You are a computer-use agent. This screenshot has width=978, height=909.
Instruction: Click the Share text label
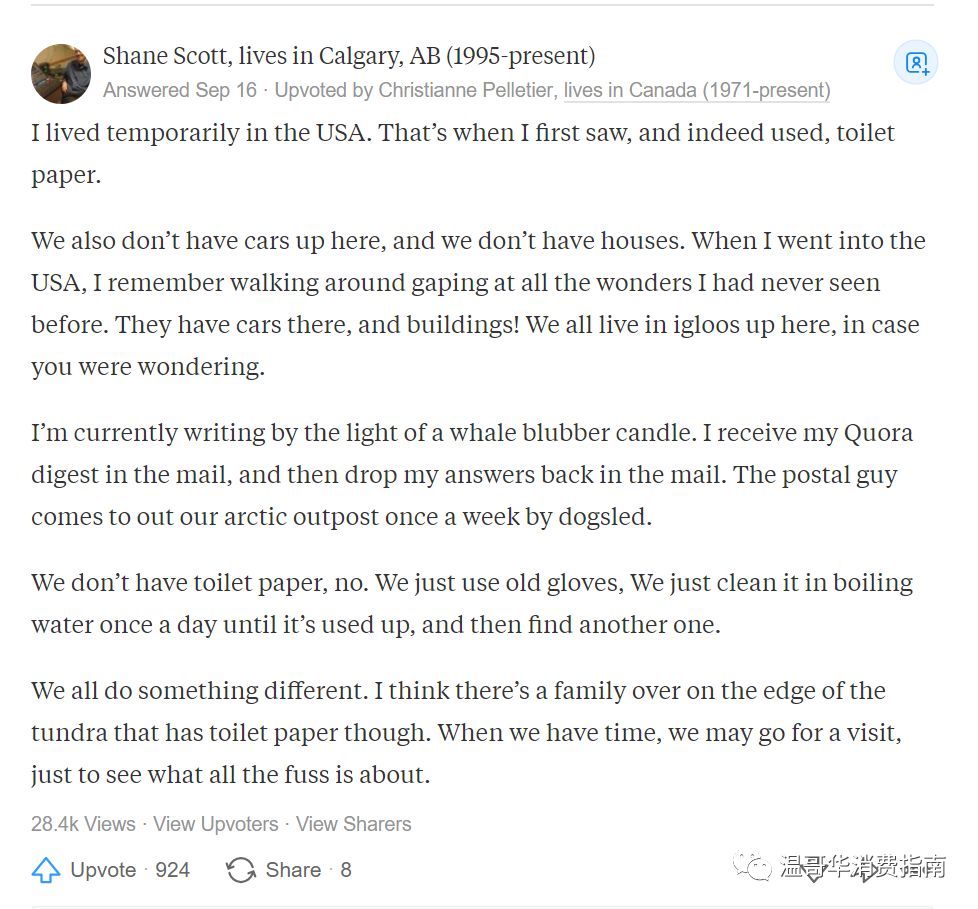(293, 870)
